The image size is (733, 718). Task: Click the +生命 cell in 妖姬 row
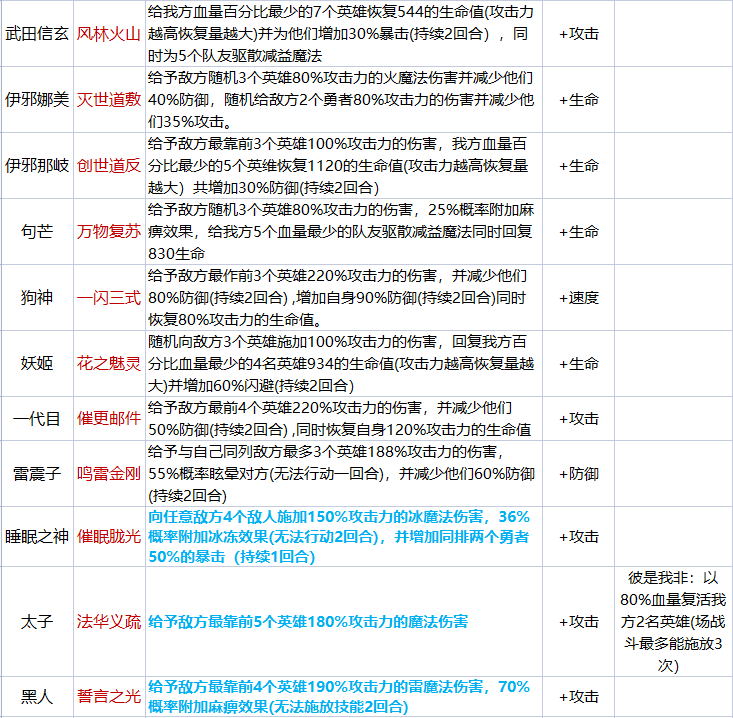(x=579, y=363)
